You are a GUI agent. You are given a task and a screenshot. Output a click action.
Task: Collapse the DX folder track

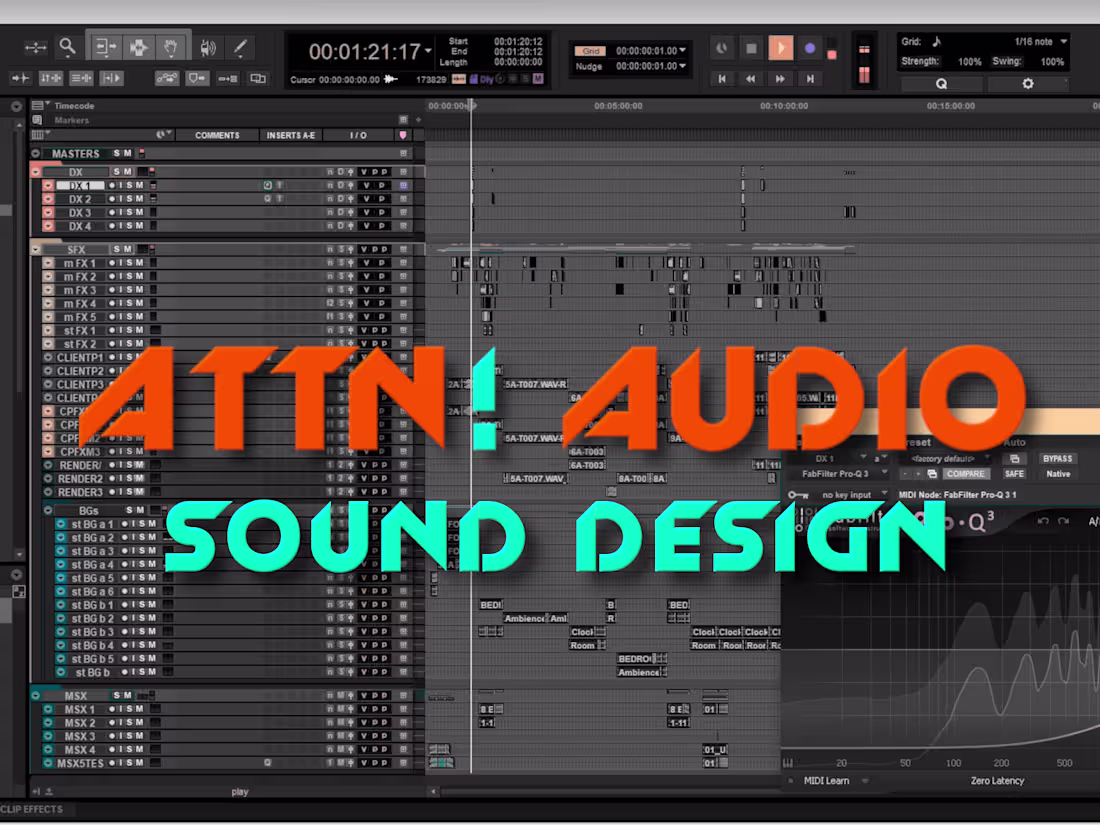pos(36,172)
